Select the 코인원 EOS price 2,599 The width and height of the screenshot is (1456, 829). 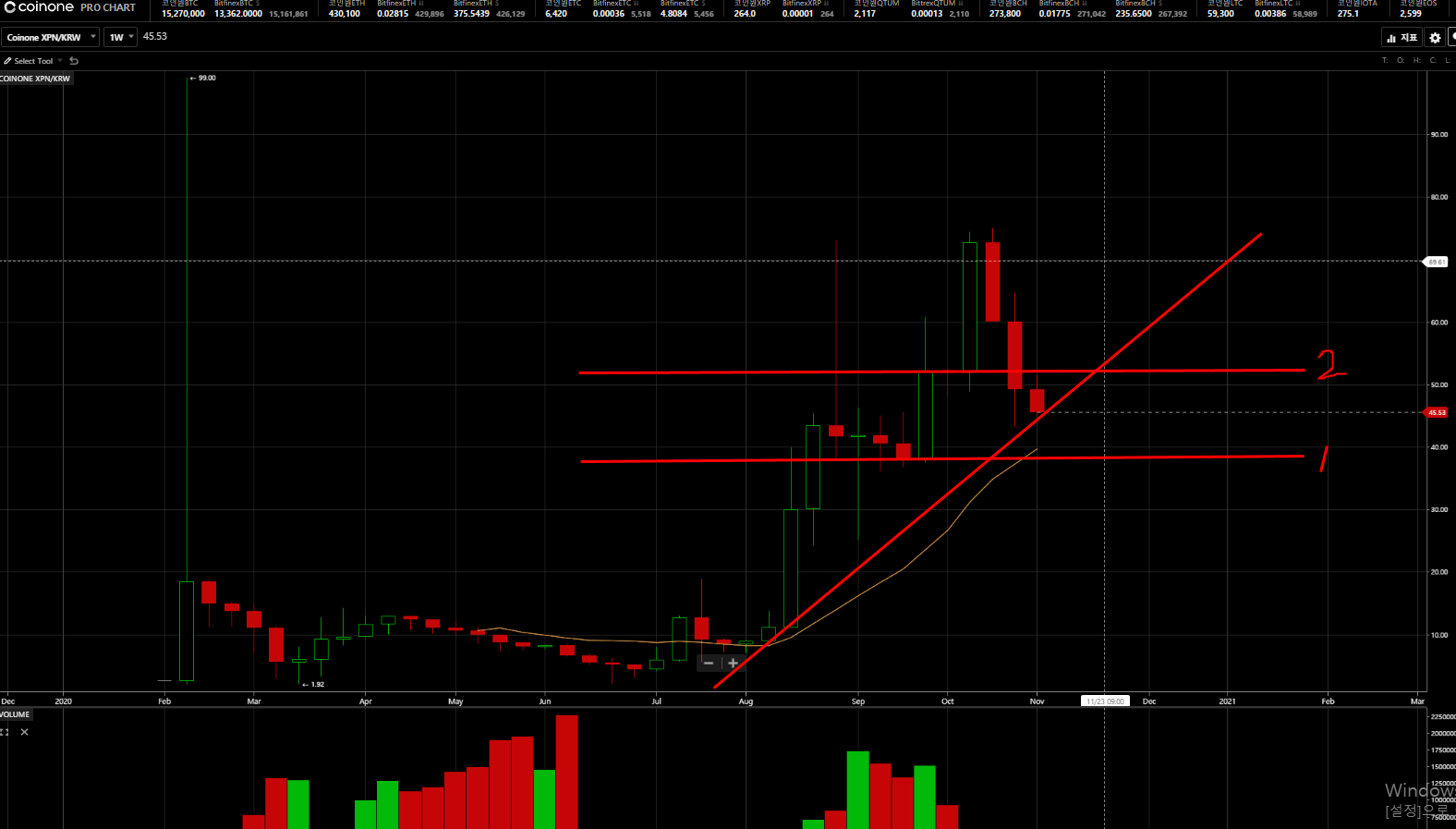(x=1411, y=14)
